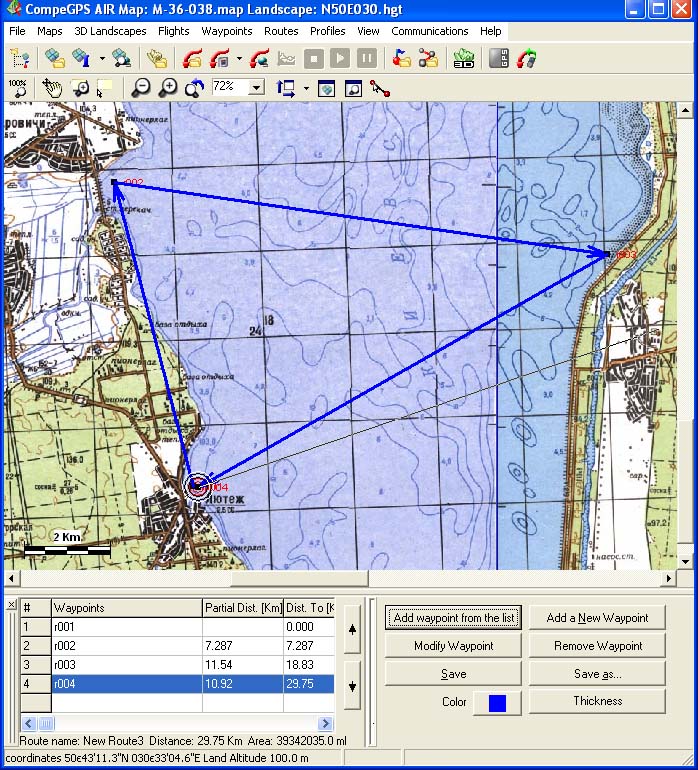Click the Remove Waypoint button
The height and width of the screenshot is (770, 698).
click(597, 646)
